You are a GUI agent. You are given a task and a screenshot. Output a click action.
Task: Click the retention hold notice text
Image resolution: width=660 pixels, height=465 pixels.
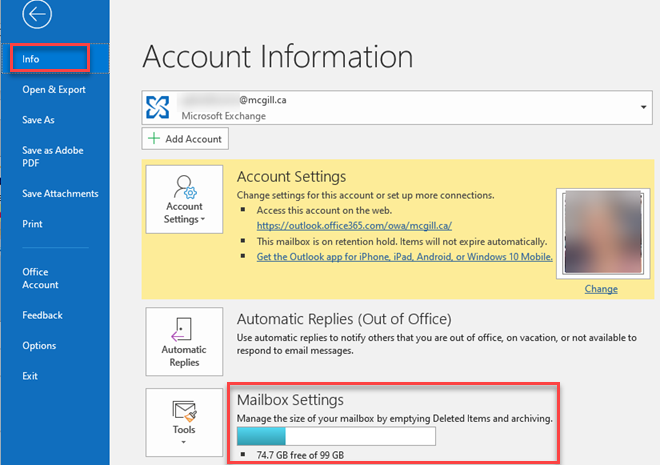coord(402,242)
